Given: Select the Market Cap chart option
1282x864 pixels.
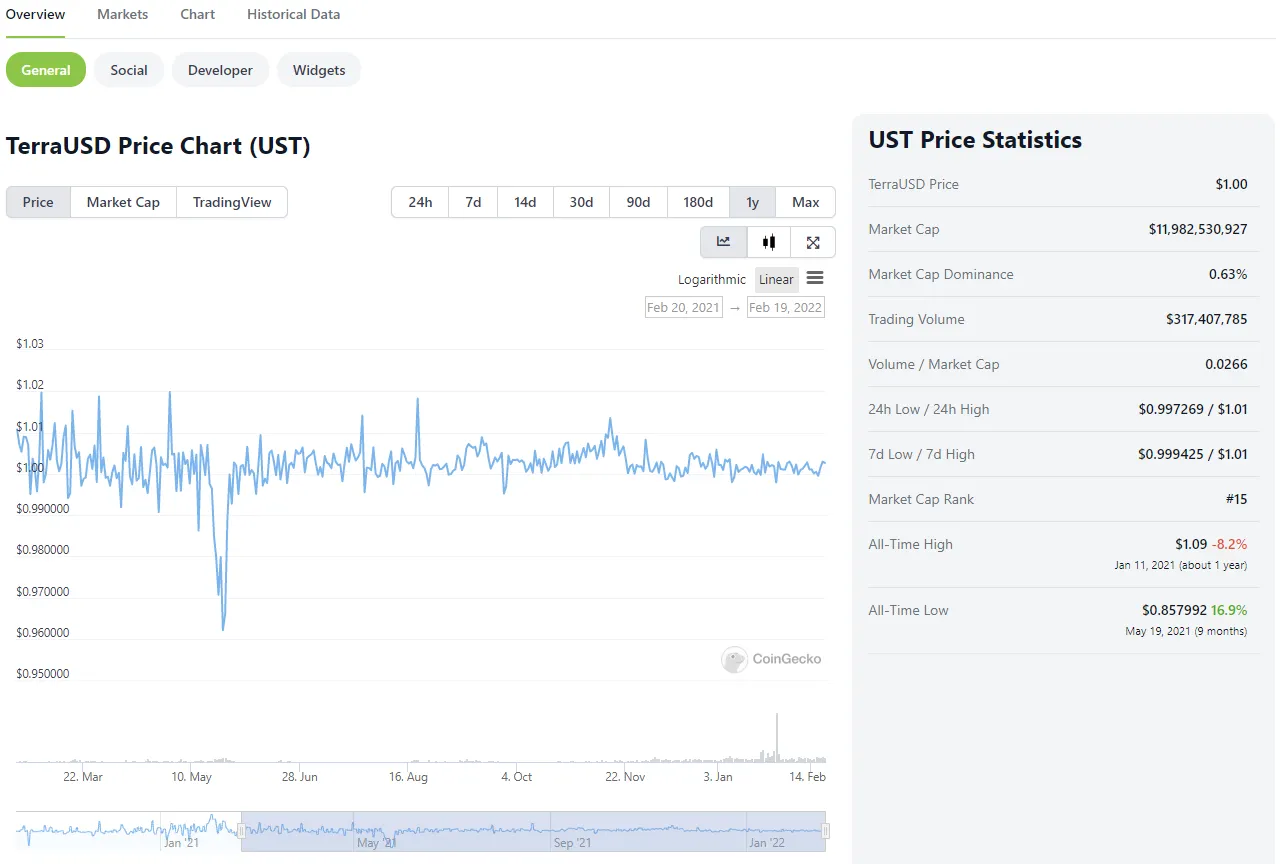Looking at the screenshot, I should point(123,202).
